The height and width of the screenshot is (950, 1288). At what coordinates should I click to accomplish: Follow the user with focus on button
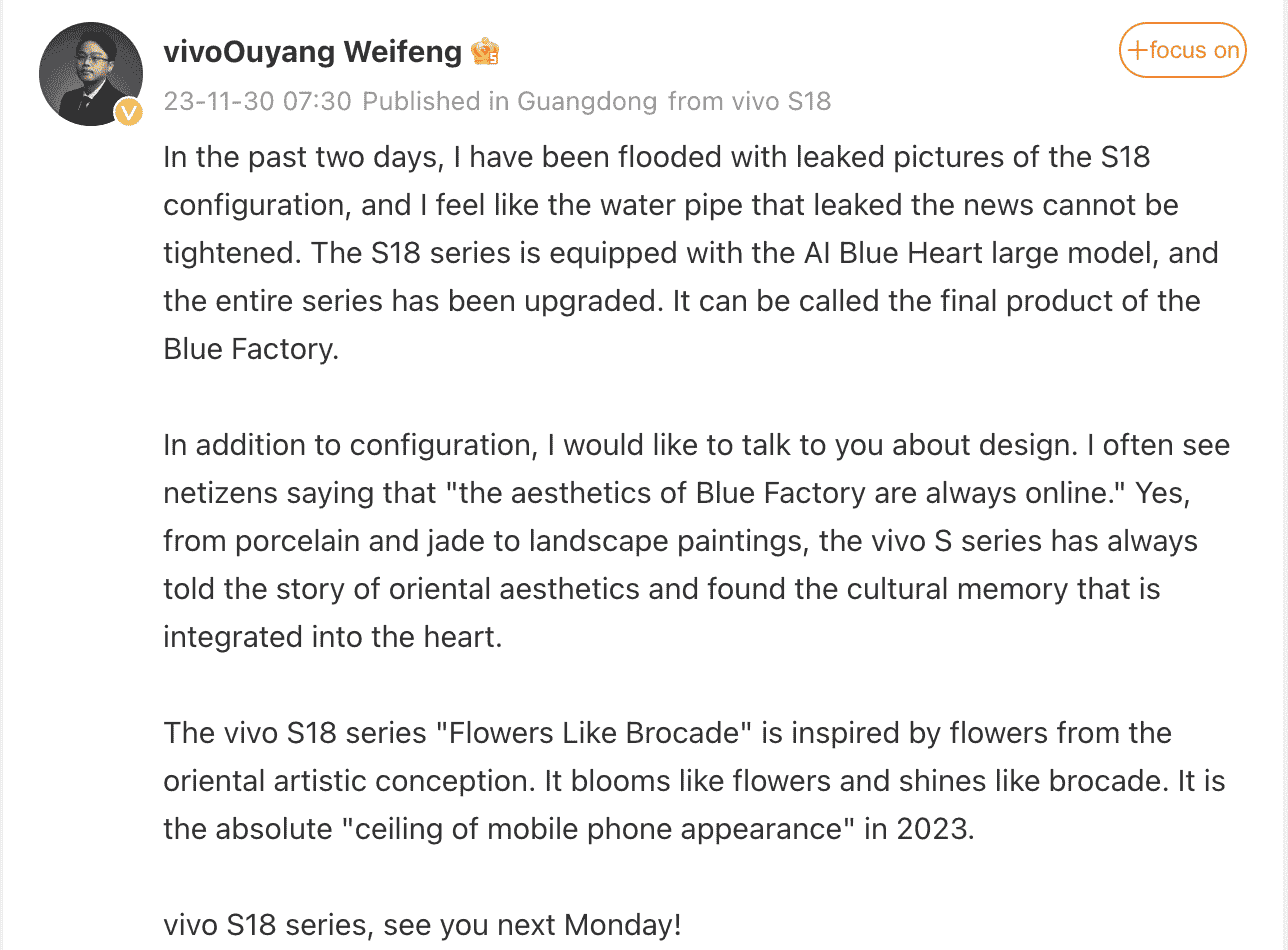[1183, 50]
